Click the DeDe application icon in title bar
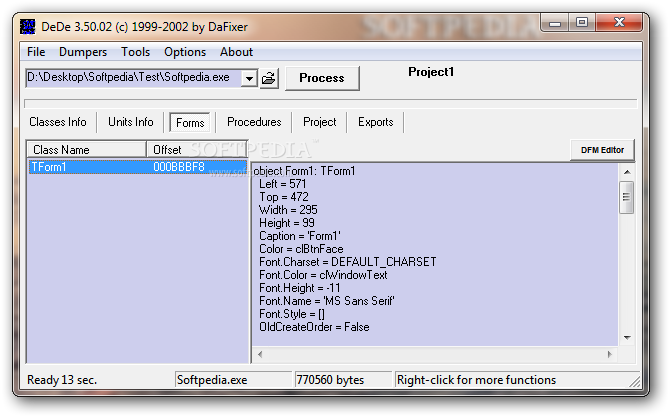 (x=28, y=26)
